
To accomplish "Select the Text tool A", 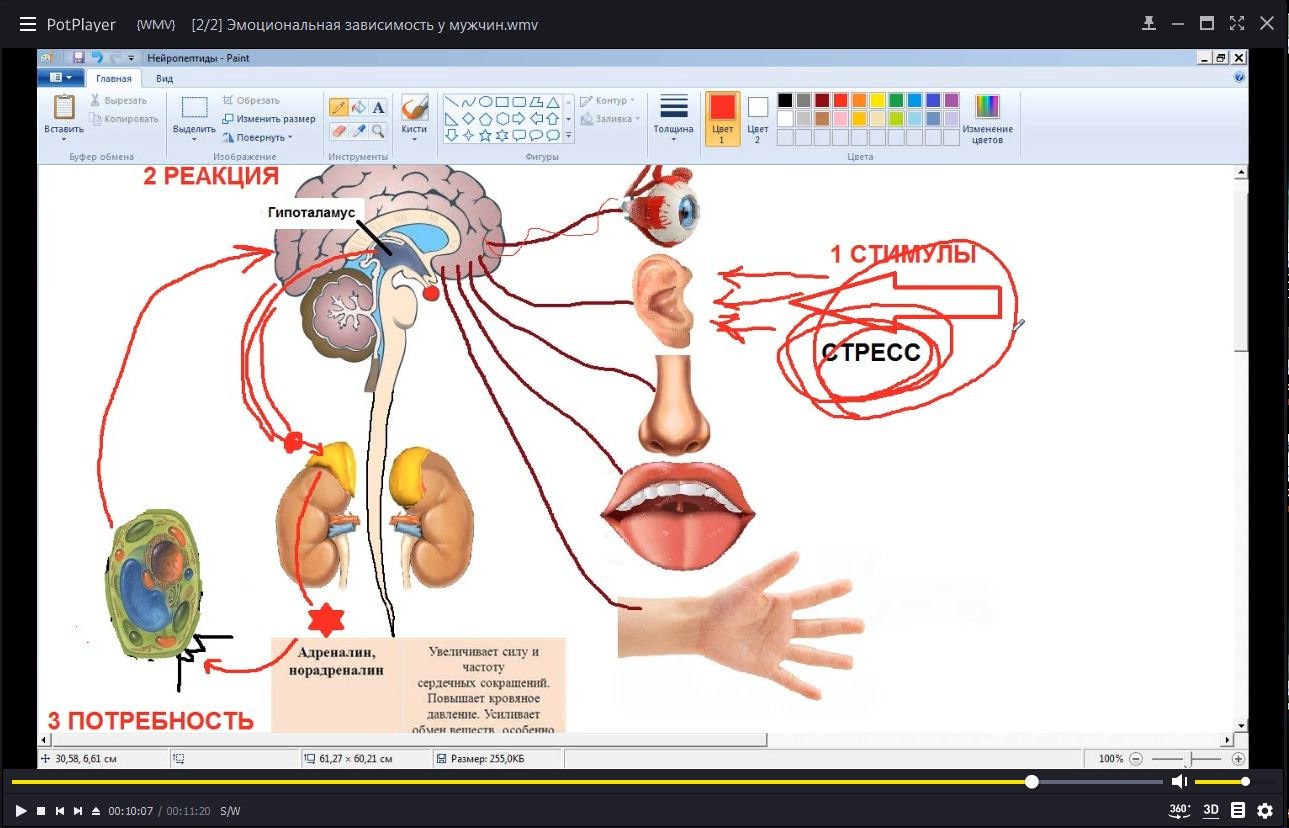I will tap(378, 108).
